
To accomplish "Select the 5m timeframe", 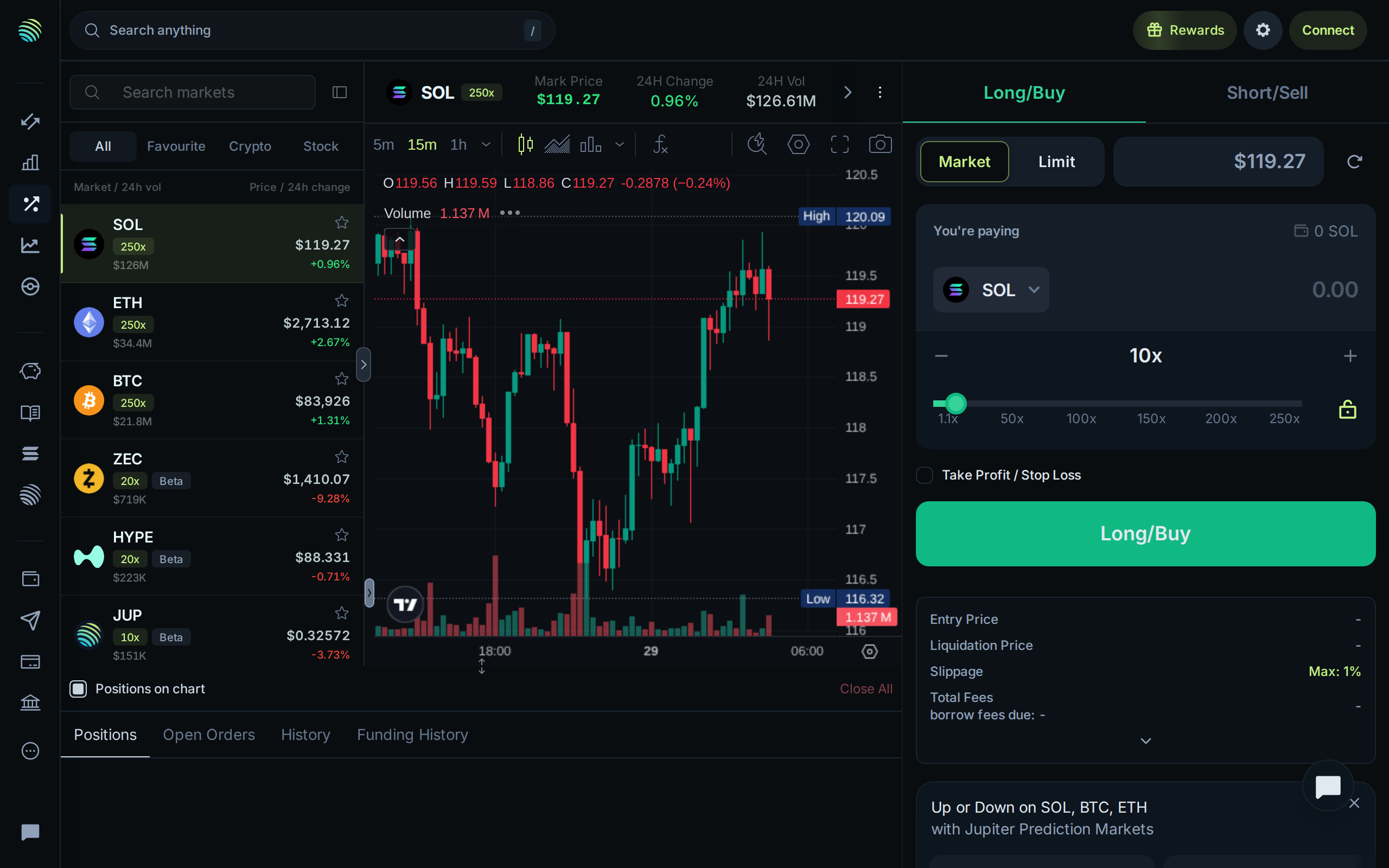I will click(x=384, y=145).
